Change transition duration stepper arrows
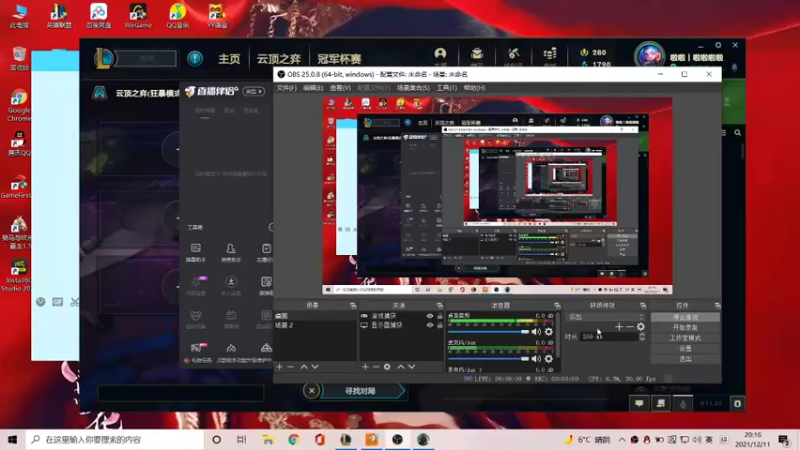This screenshot has height=450, width=800. 642,337
